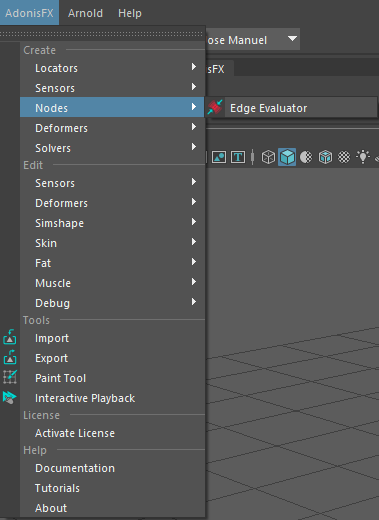Start Interactive Playback from menu
This screenshot has width=379, height=520.
pyautogui.click(x=112, y=398)
